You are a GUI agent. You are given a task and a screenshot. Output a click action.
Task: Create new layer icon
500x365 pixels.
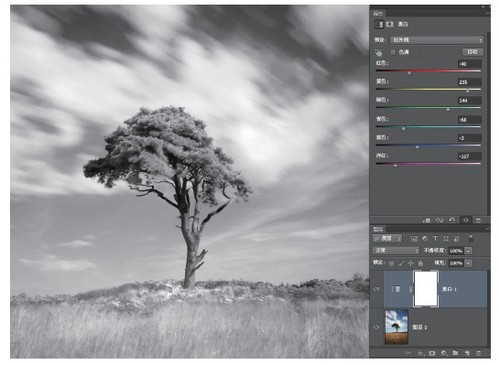click(x=467, y=353)
